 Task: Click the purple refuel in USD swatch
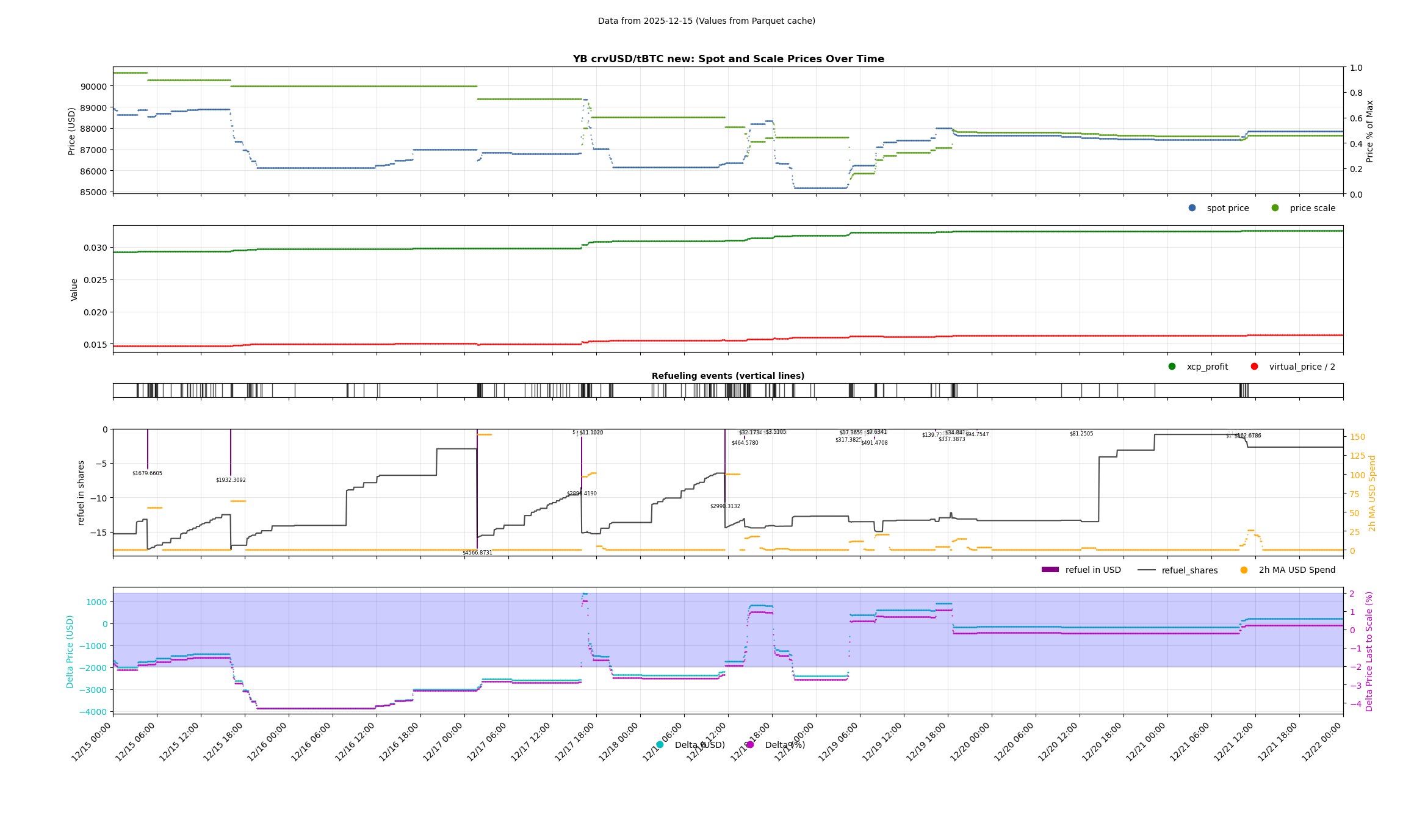point(1050,570)
